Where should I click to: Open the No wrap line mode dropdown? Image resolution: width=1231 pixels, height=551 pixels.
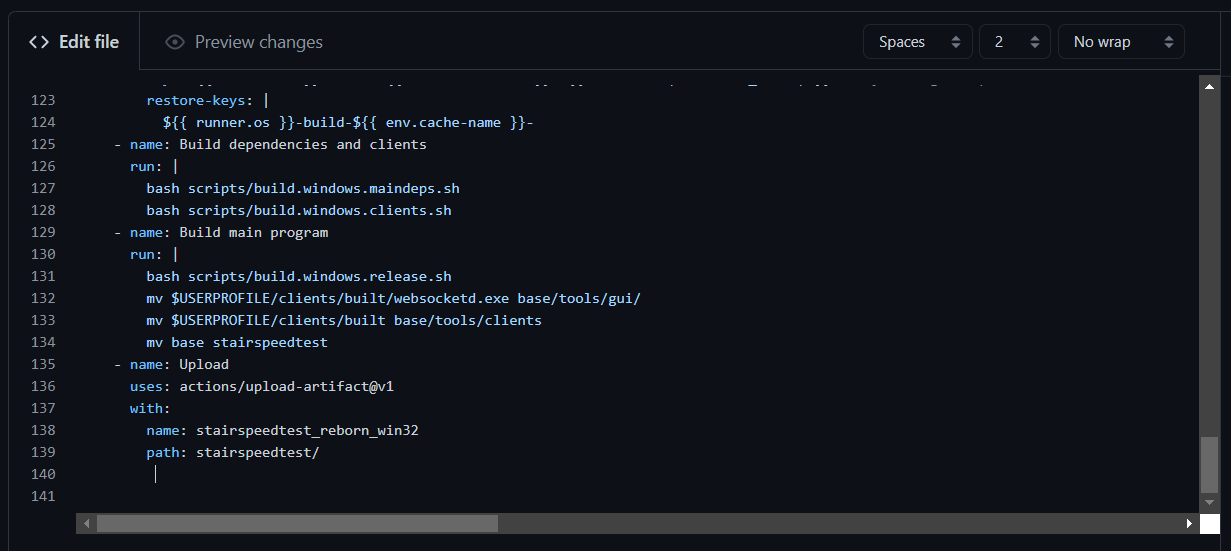(1121, 42)
